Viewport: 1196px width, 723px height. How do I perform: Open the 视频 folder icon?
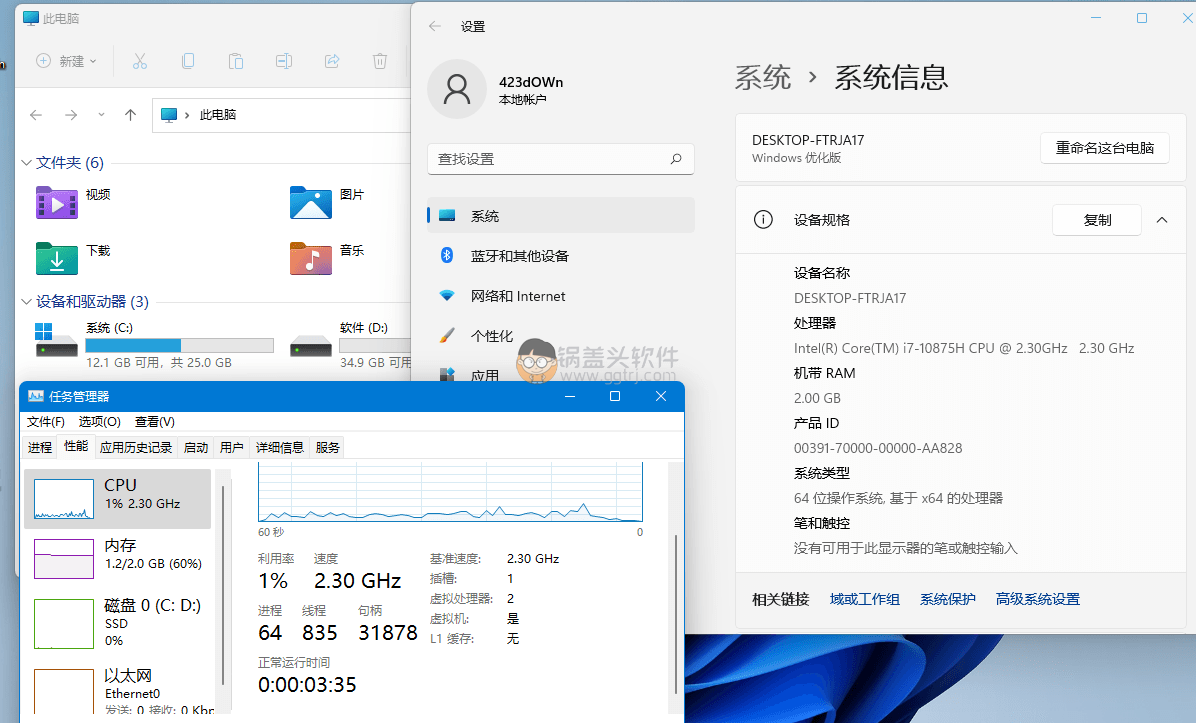click(x=56, y=203)
